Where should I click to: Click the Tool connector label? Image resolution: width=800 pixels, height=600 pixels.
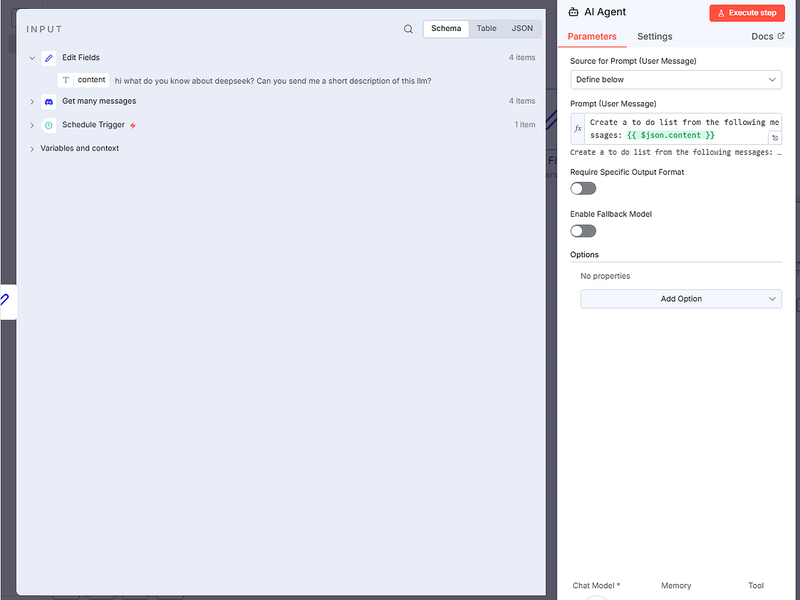756,586
